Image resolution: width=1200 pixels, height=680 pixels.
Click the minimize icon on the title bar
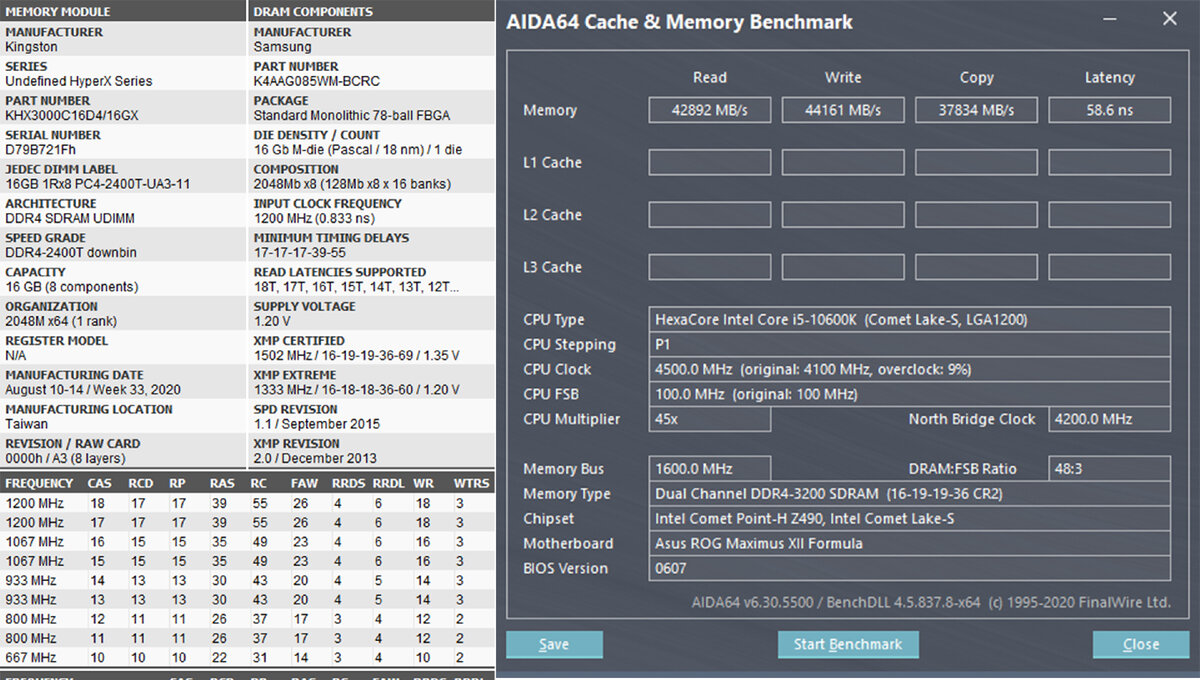[x=1110, y=19]
